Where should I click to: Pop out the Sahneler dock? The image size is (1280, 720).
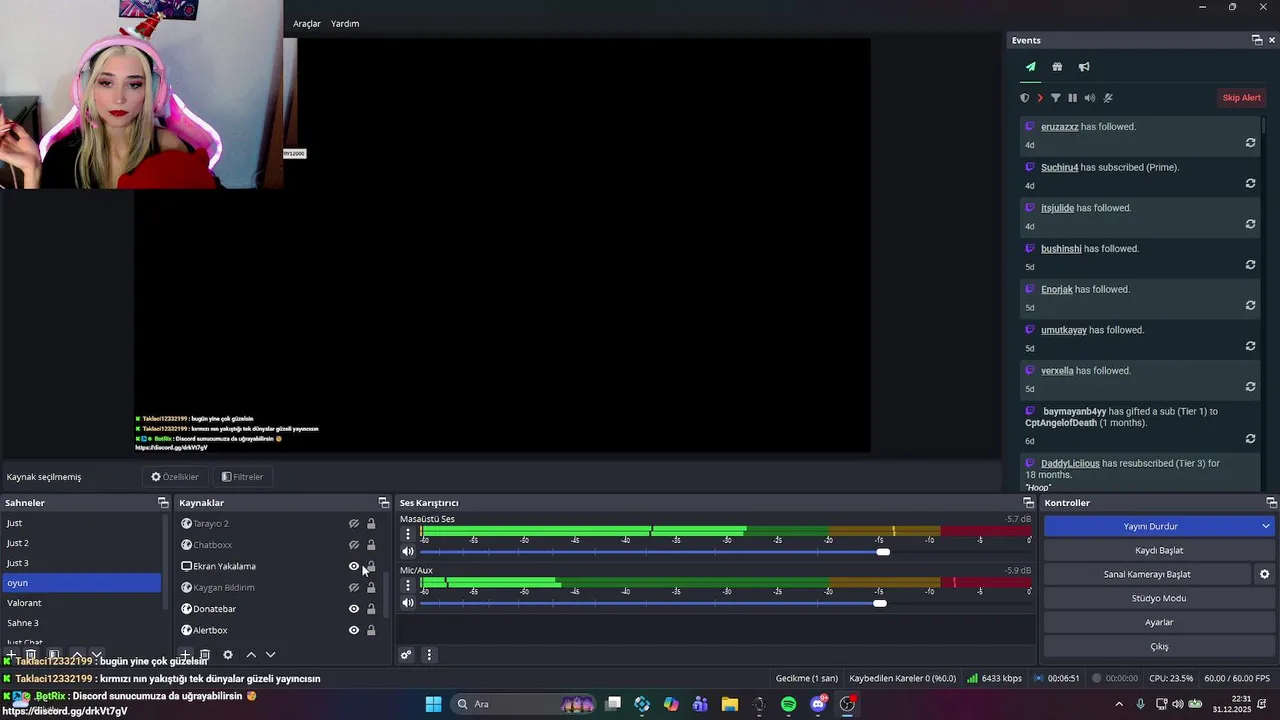(x=163, y=503)
